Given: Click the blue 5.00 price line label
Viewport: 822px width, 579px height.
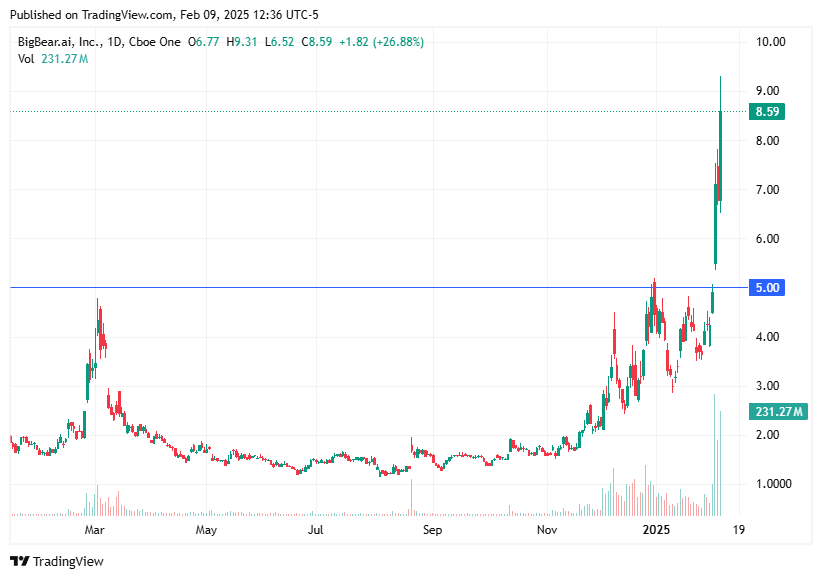Looking at the screenshot, I should 766,287.
